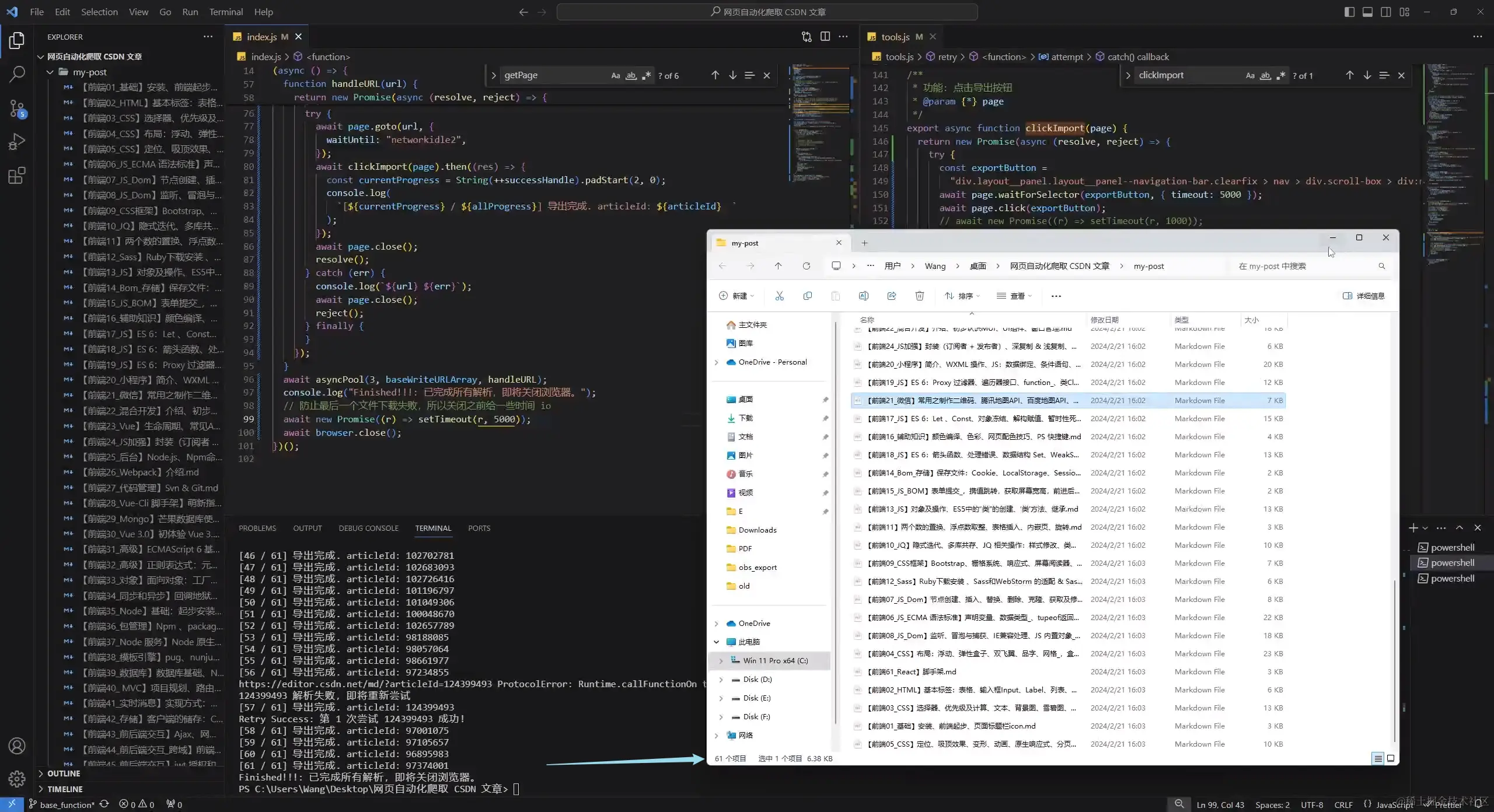
Task: Click the 新建 new item button
Action: pos(736,296)
